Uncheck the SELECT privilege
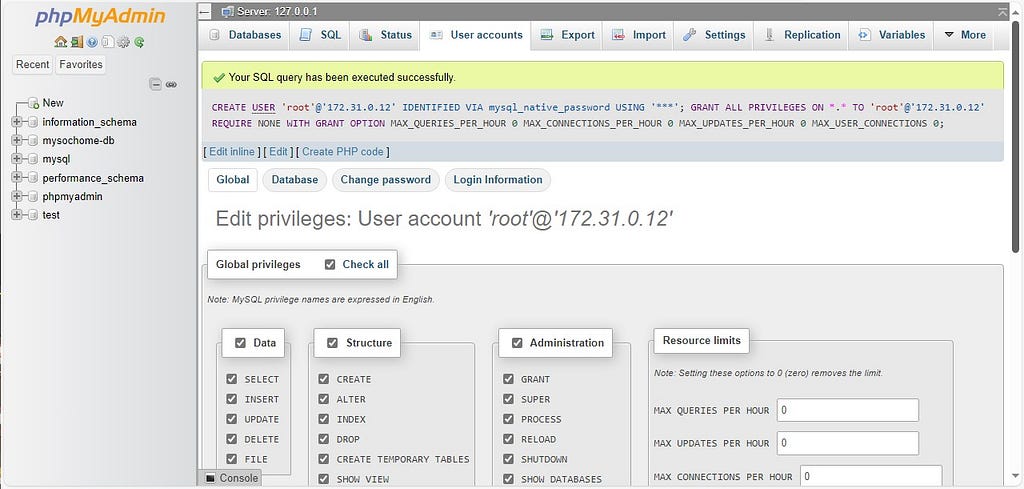This screenshot has height=489, width=1024. (232, 379)
